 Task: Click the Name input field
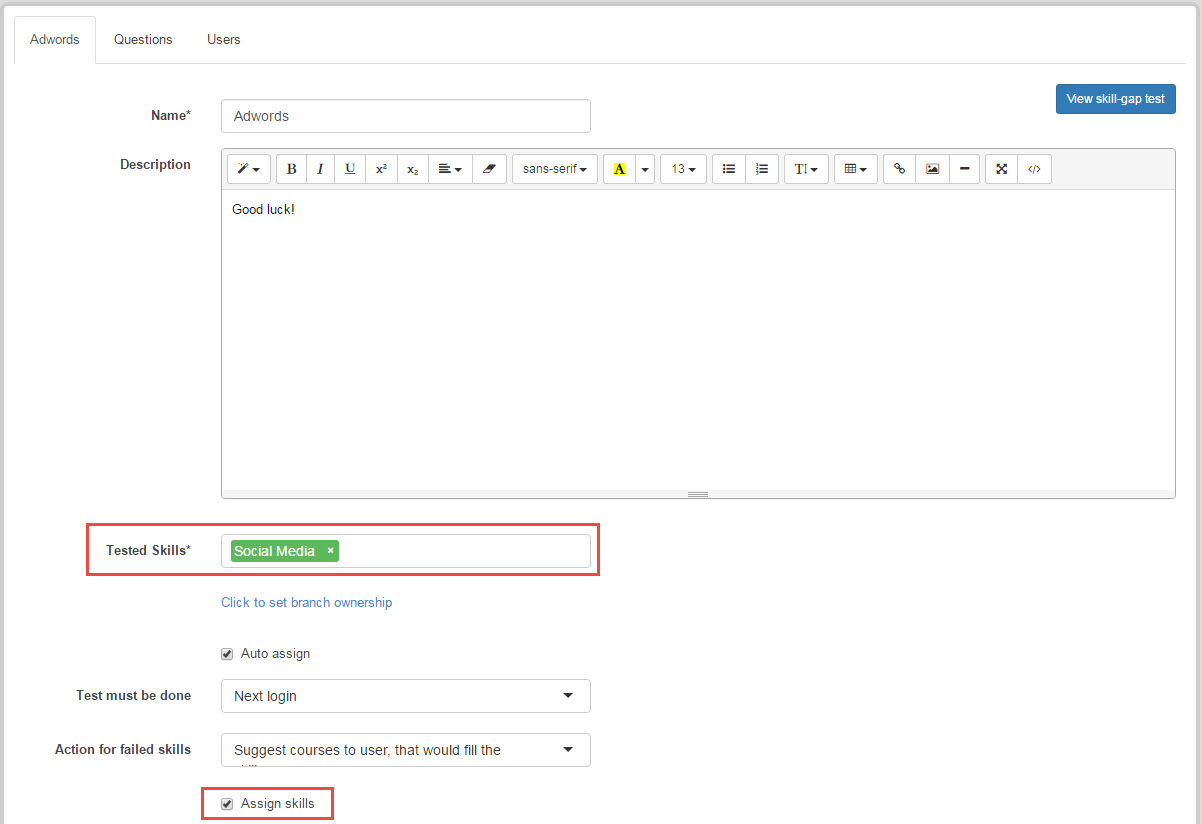[x=406, y=116]
